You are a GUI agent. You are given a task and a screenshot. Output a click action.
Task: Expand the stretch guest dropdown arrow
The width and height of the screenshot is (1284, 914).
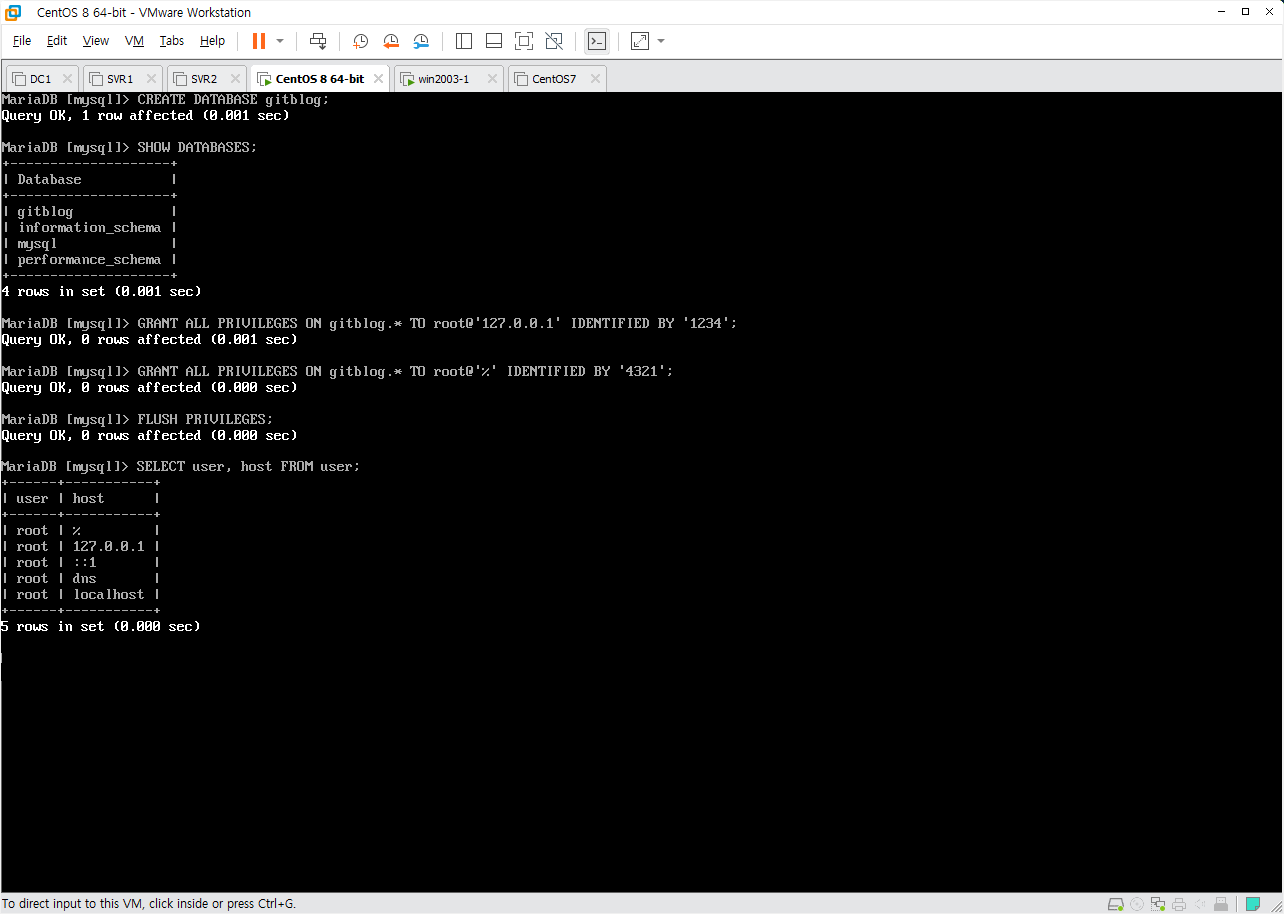point(661,41)
